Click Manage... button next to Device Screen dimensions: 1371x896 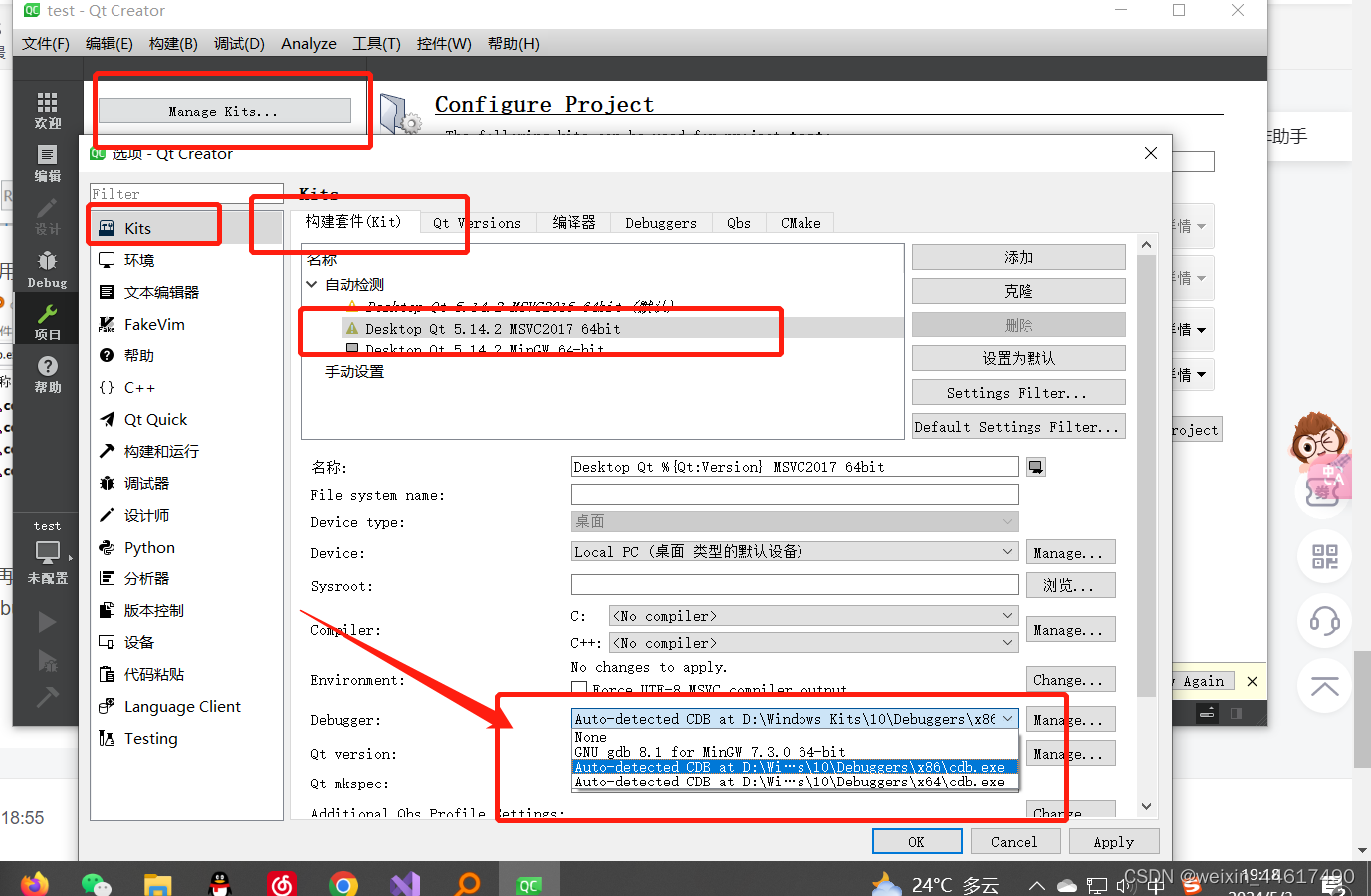(x=1070, y=552)
